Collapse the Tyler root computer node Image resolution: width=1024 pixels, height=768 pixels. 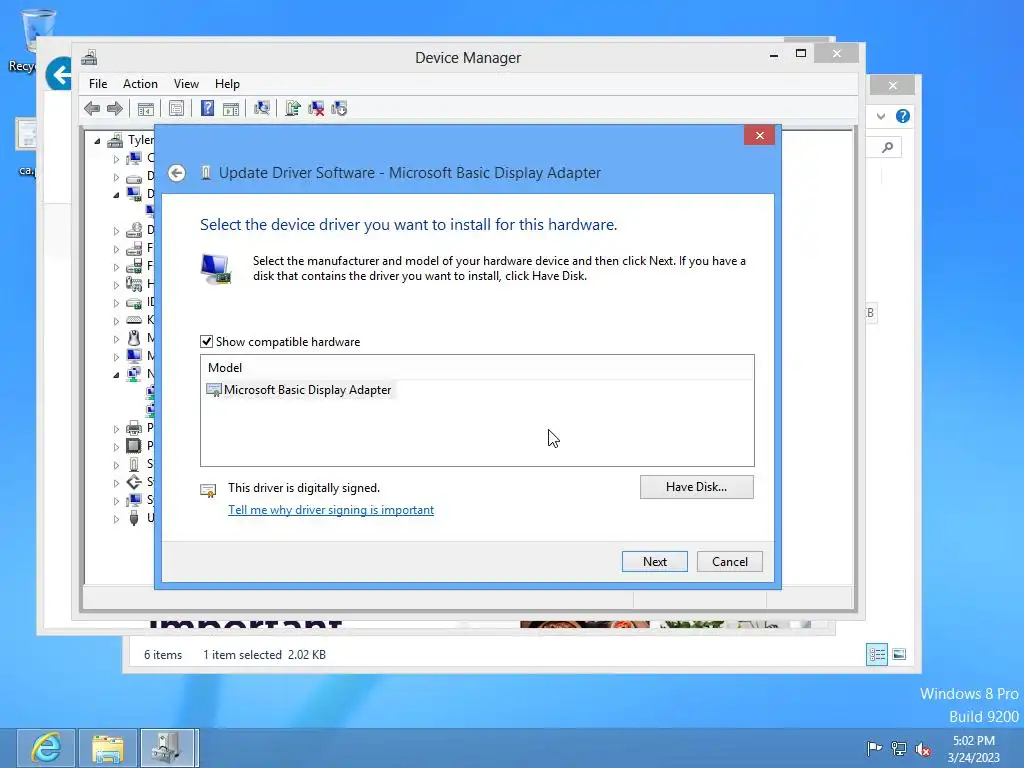pyautogui.click(x=97, y=140)
